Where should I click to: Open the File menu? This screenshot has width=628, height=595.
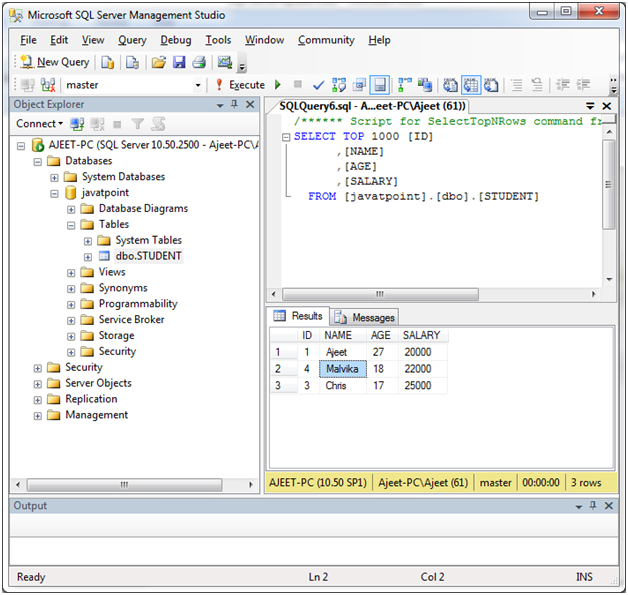coord(28,40)
